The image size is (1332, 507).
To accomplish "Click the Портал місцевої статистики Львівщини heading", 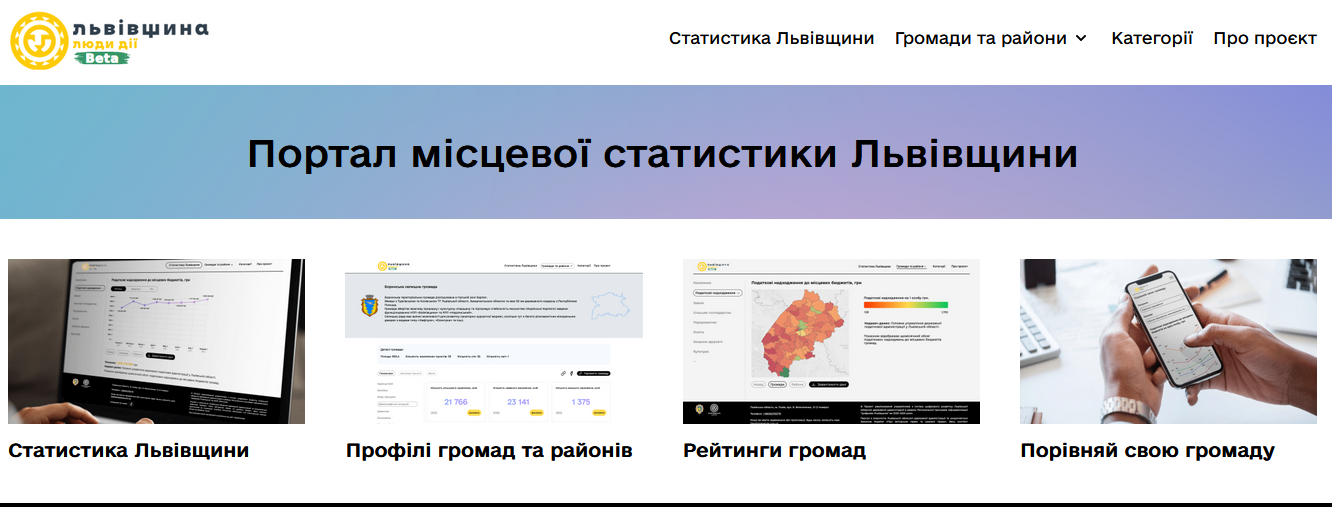I will pyautogui.click(x=662, y=154).
